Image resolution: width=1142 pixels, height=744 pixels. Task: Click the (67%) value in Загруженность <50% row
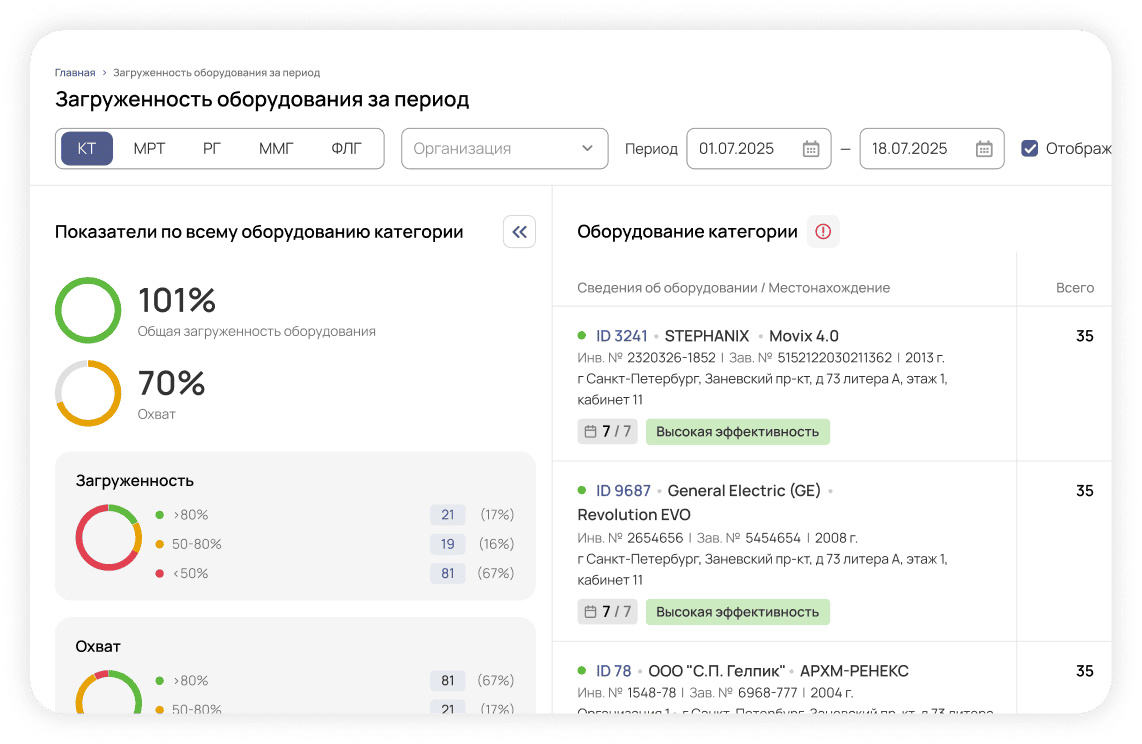click(x=496, y=574)
